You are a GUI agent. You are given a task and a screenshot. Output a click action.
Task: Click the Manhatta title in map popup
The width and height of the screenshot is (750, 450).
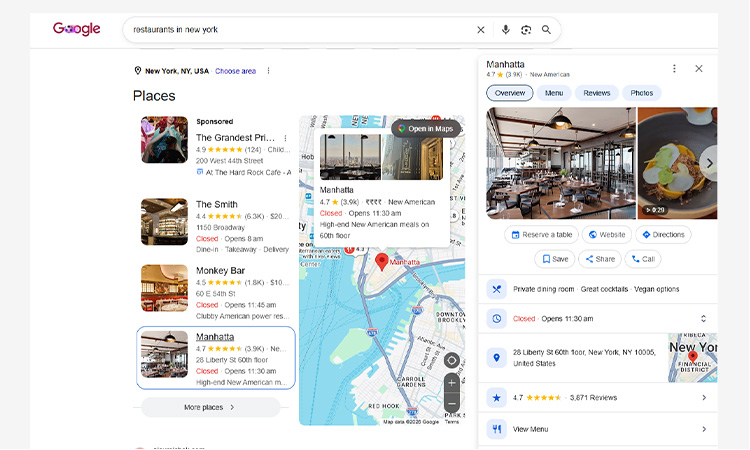[x=336, y=190]
